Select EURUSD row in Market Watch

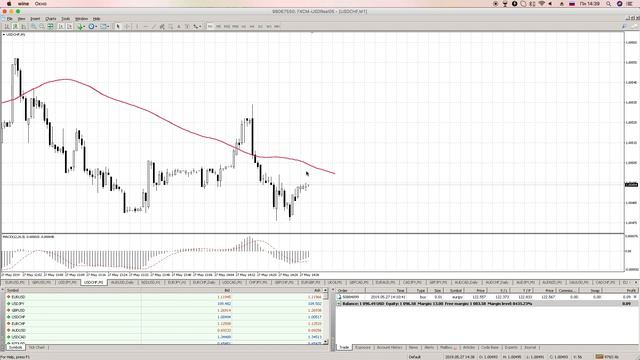coord(164,297)
